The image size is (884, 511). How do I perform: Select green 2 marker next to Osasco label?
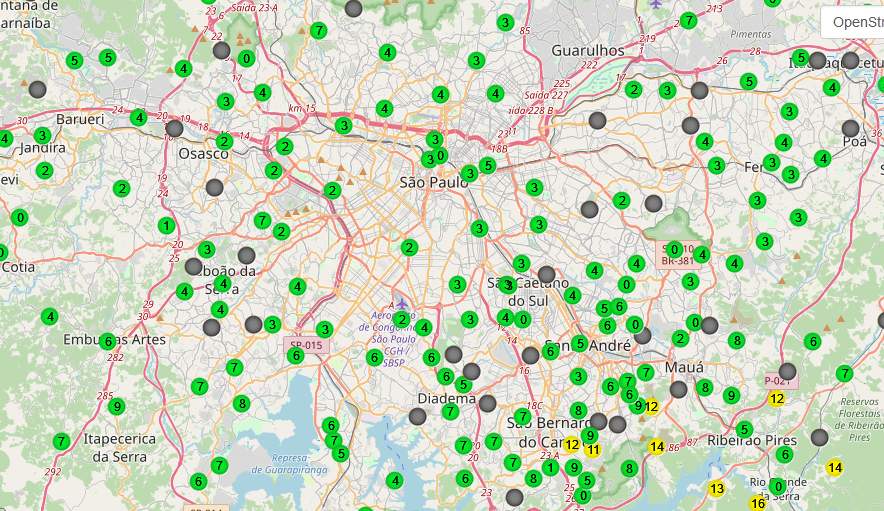(224, 142)
